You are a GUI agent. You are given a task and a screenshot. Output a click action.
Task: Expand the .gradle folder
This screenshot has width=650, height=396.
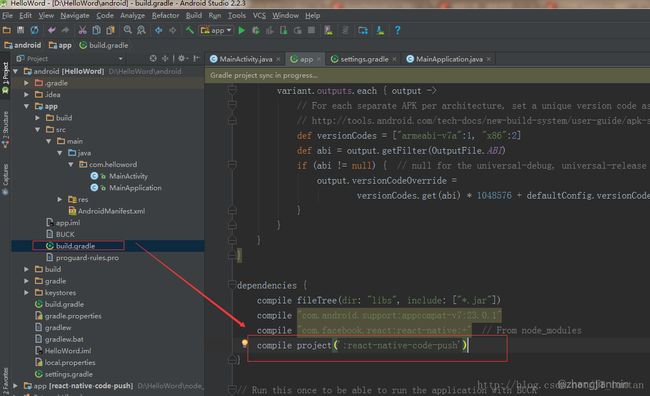[27, 83]
